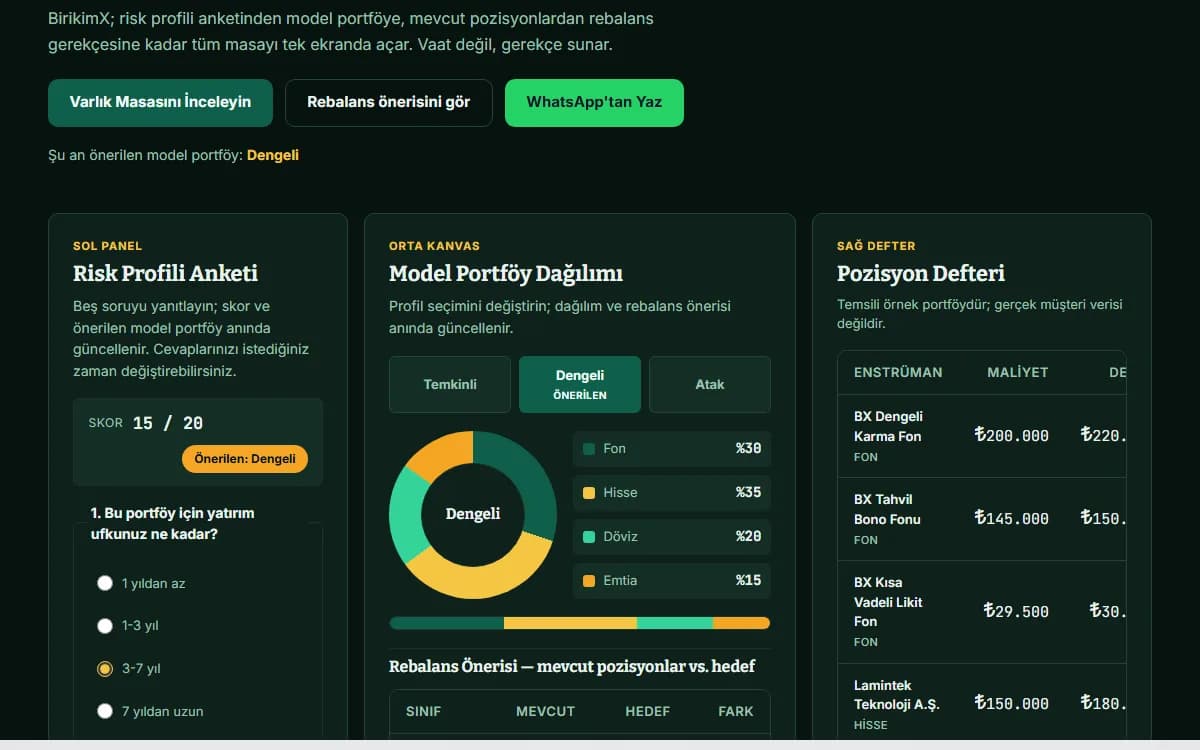This screenshot has width=1200, height=750.
Task: Switch to the Atak profile tab
Action: pyautogui.click(x=710, y=384)
